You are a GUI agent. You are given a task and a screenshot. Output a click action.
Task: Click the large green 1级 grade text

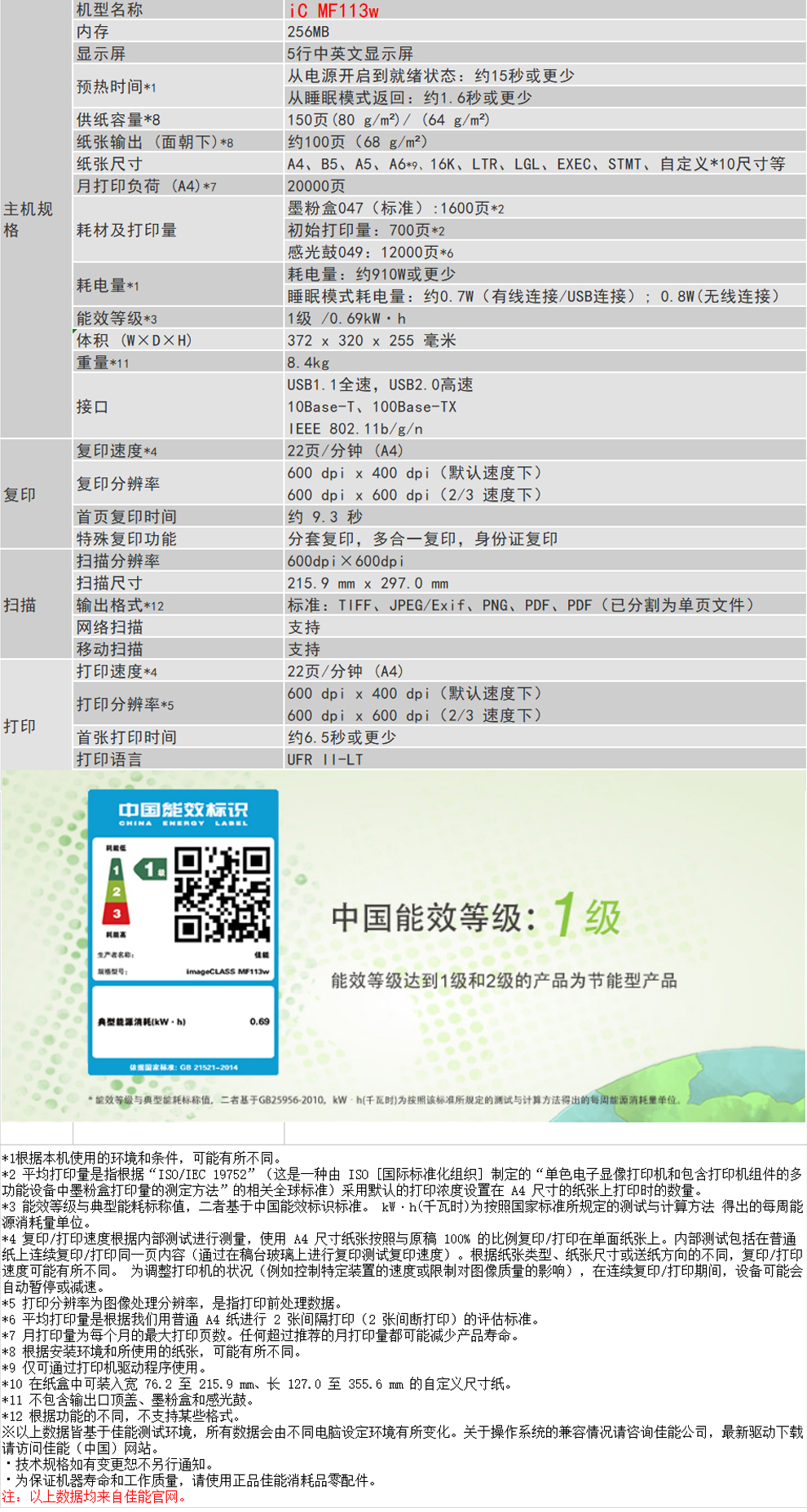(x=588, y=916)
